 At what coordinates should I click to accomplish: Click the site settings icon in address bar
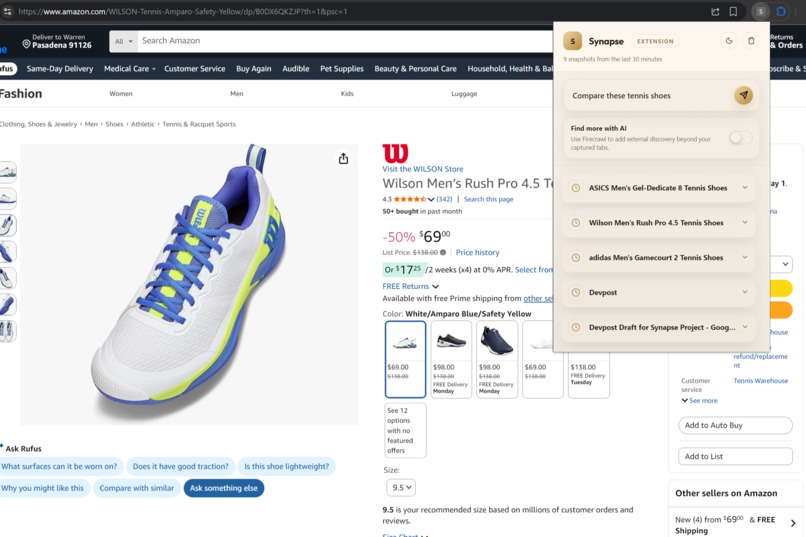pyautogui.click(x=7, y=11)
